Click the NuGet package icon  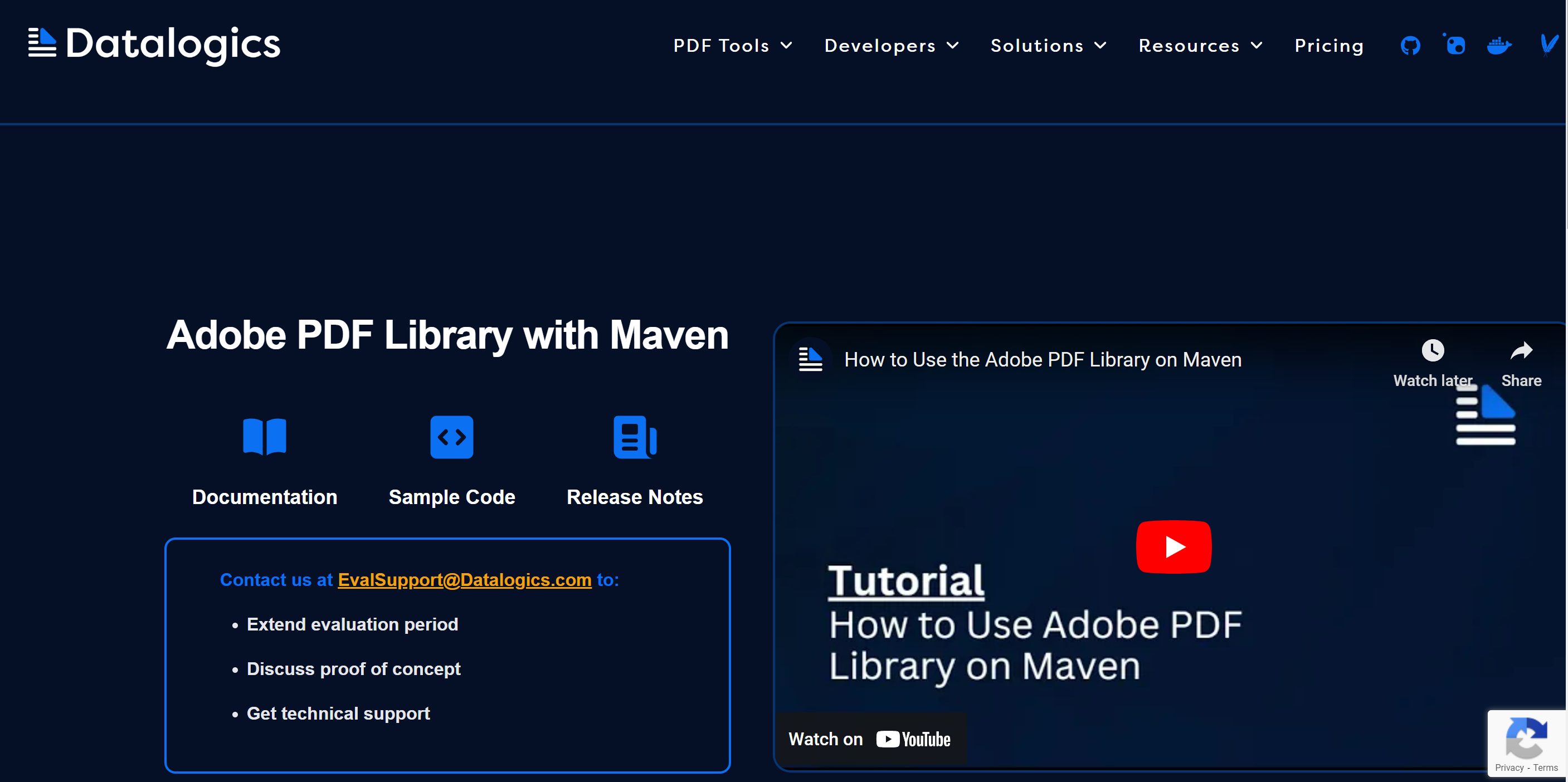(1455, 45)
